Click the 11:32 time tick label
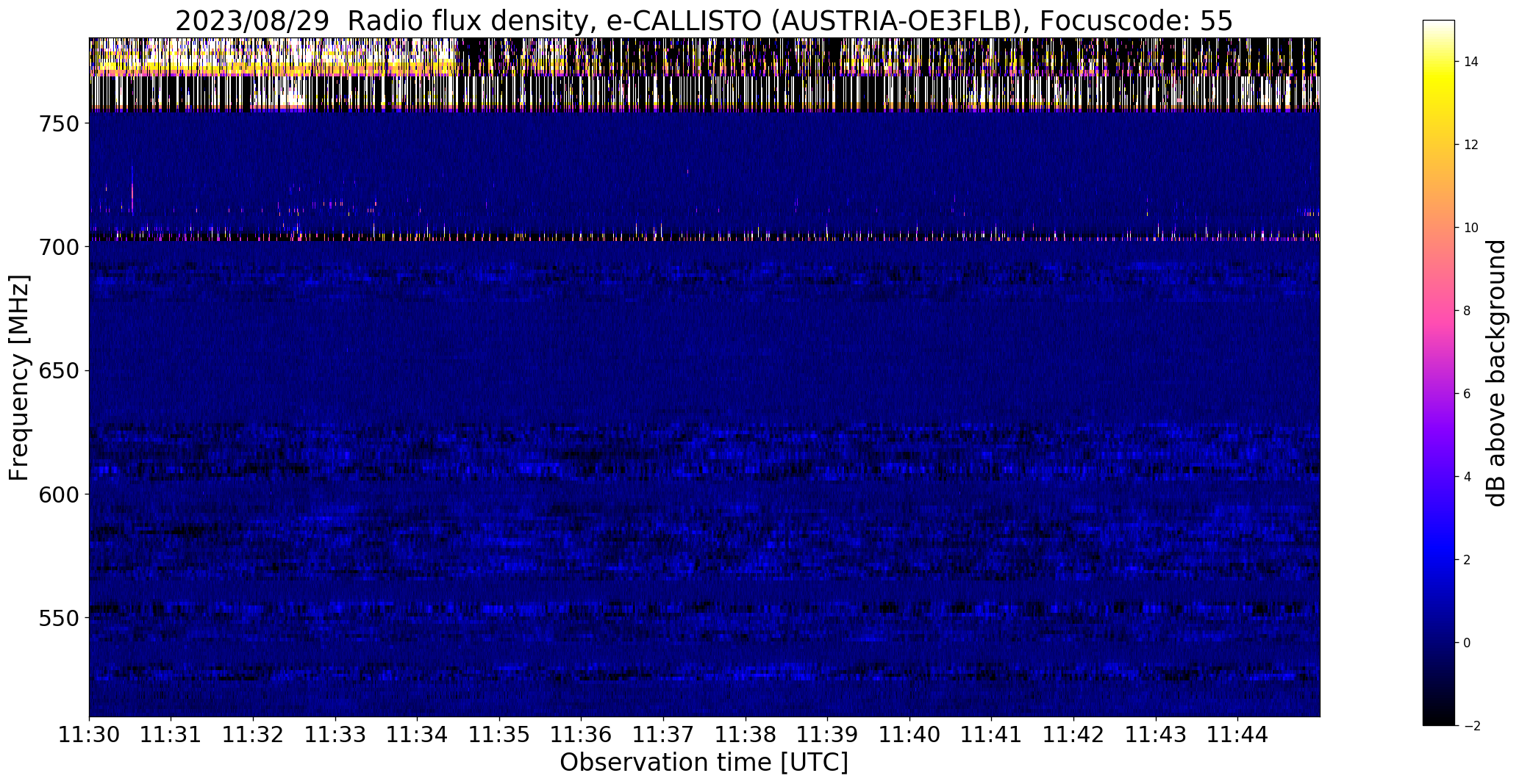The image size is (1519, 784). tap(253, 735)
